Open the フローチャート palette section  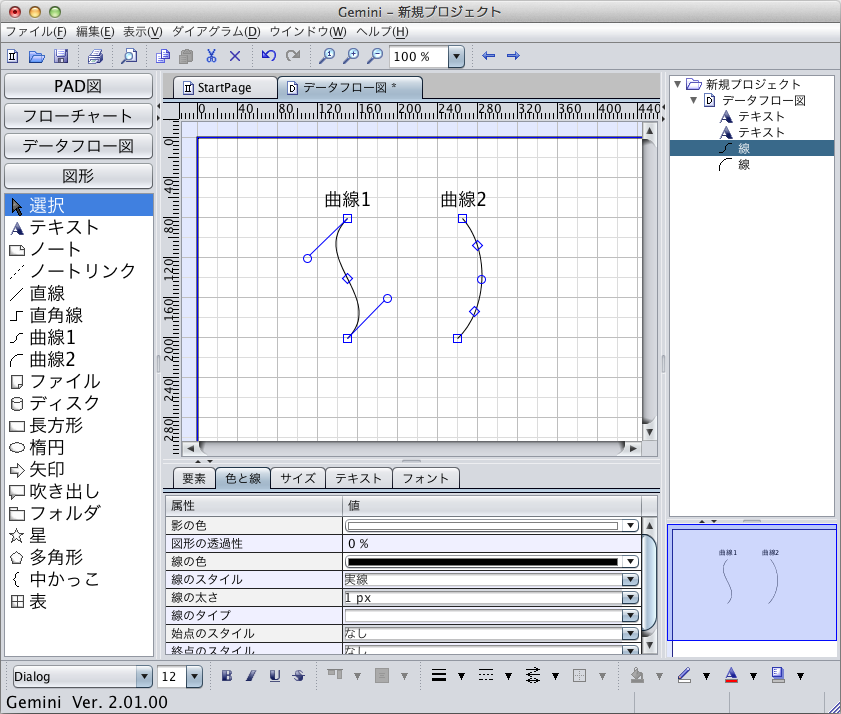[x=78, y=116]
